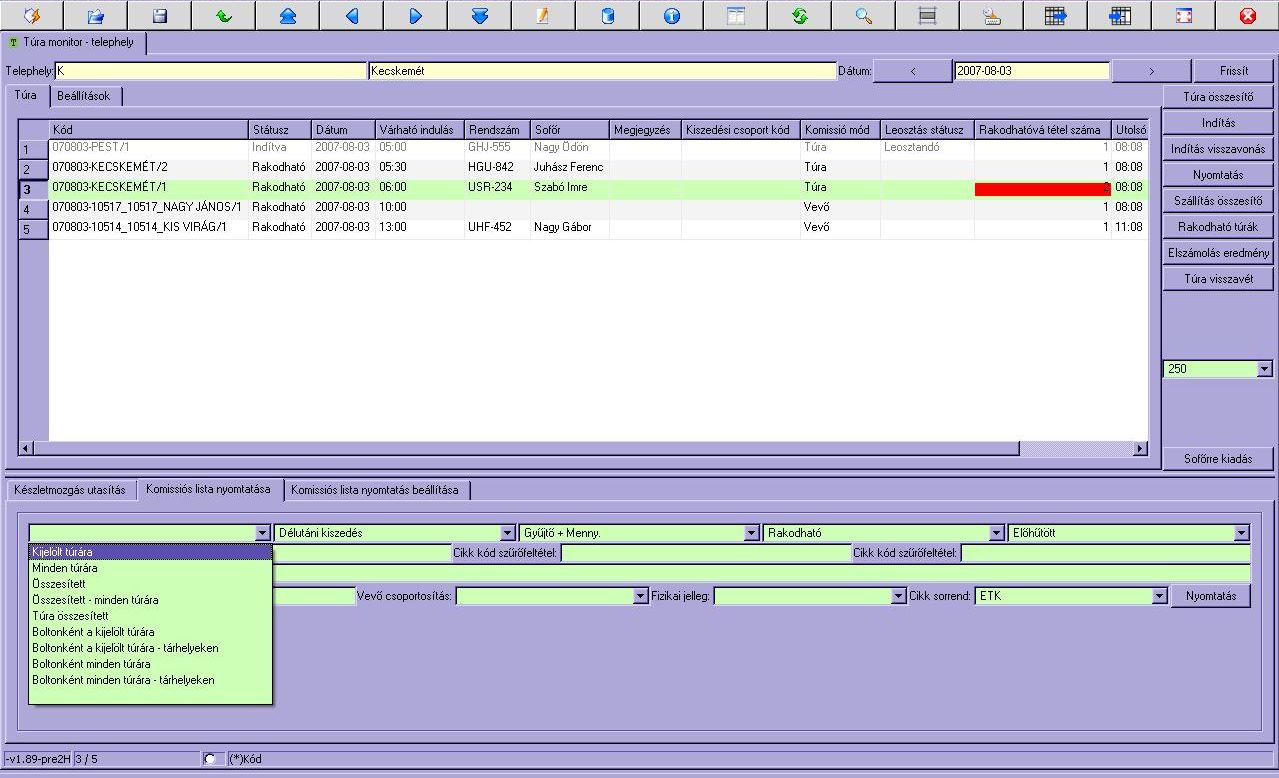
Task: Expand the 'Délutáni kiszedés' dropdown
Action: pyautogui.click(x=507, y=534)
